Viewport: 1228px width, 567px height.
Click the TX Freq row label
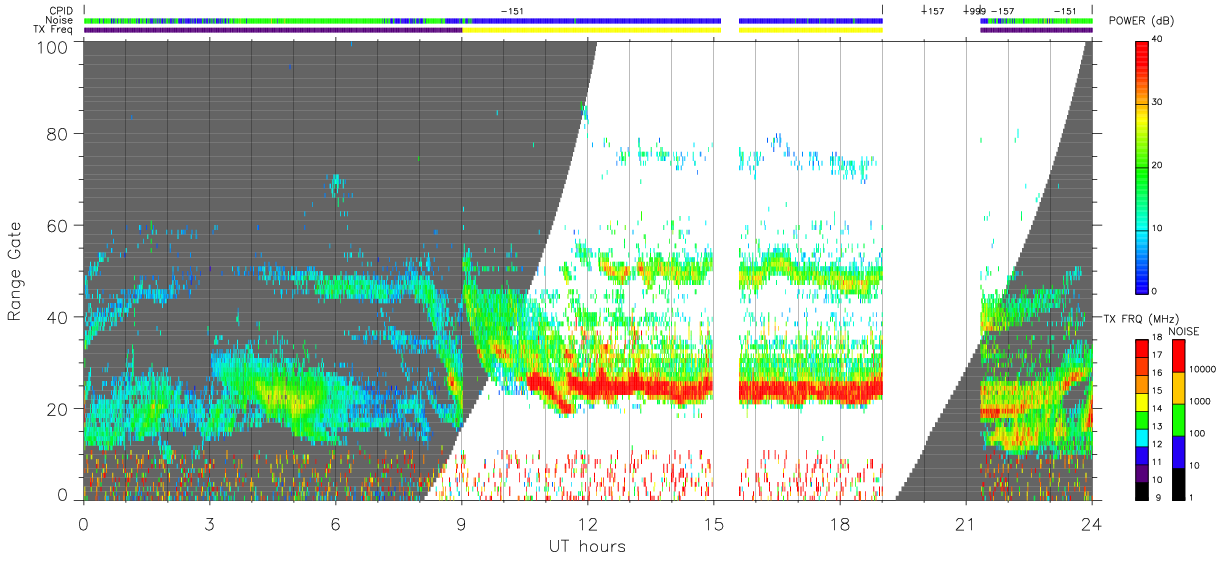click(x=54, y=30)
